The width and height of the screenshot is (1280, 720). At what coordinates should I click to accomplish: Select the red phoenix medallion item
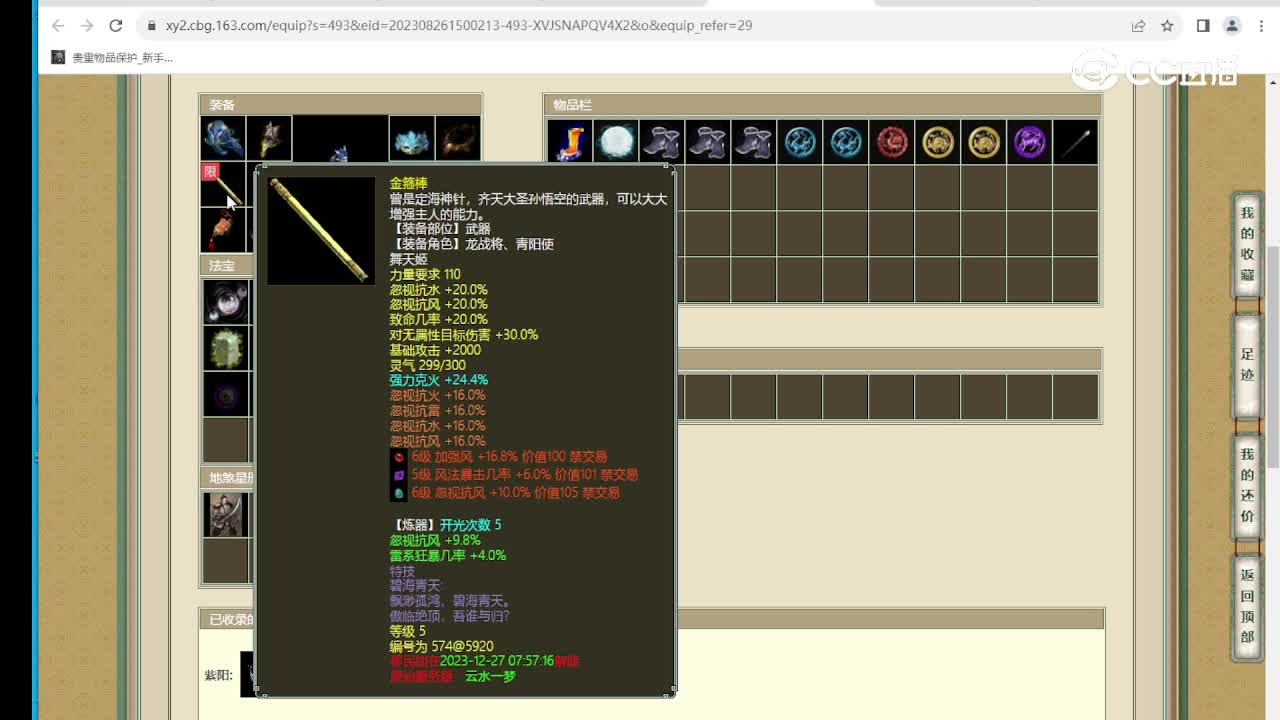892,142
